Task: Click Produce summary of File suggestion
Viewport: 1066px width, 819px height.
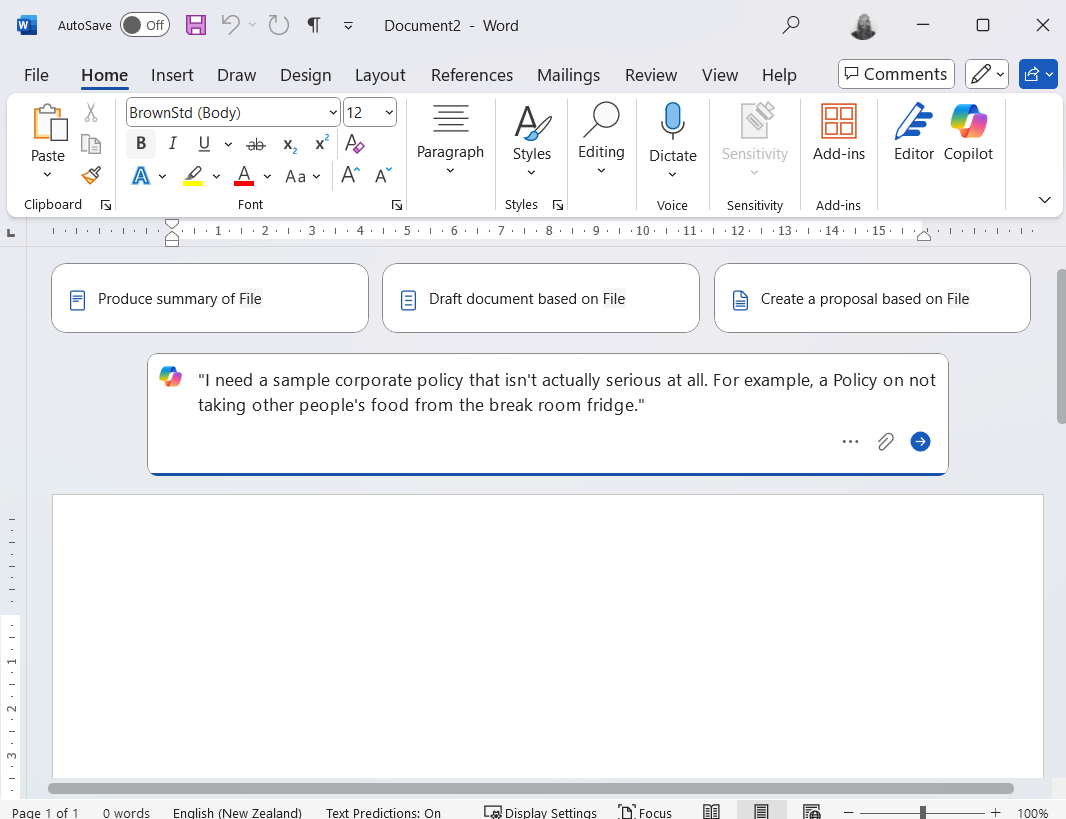Action: [x=209, y=298]
